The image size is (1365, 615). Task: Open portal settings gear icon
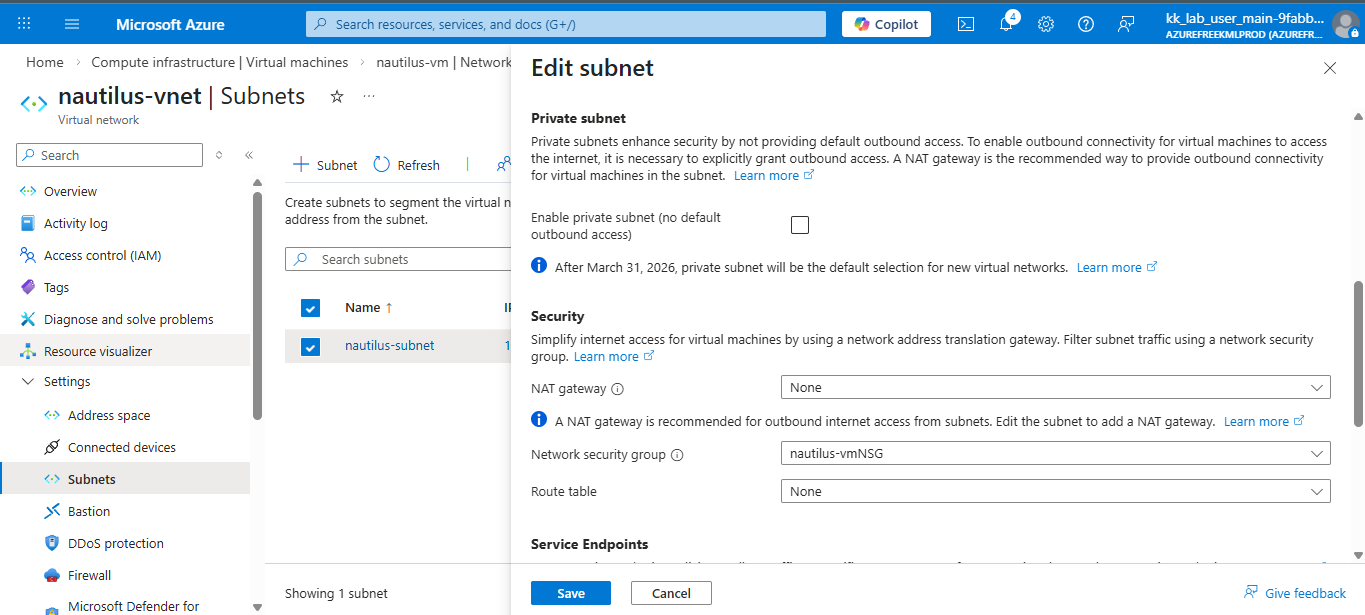coord(1046,24)
